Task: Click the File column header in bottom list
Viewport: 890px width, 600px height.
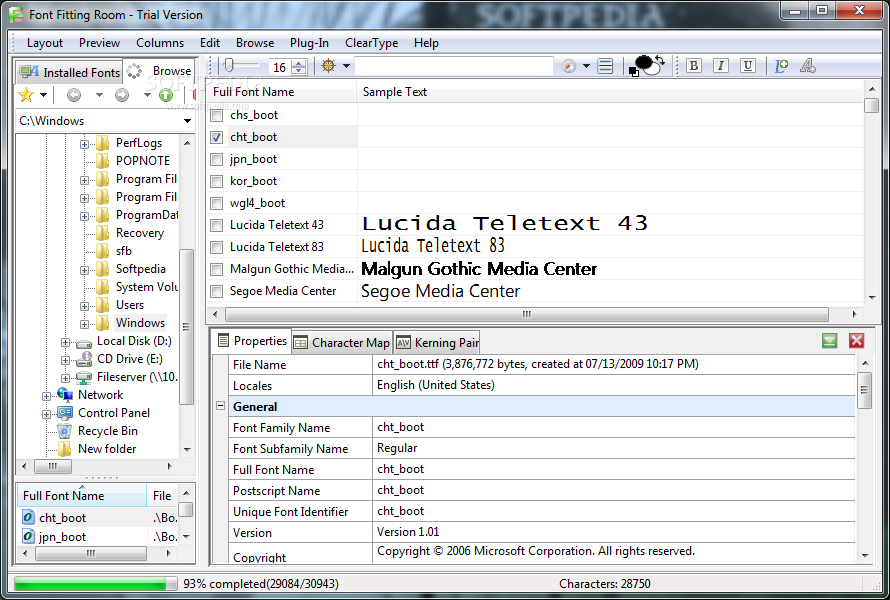Action: [162, 496]
